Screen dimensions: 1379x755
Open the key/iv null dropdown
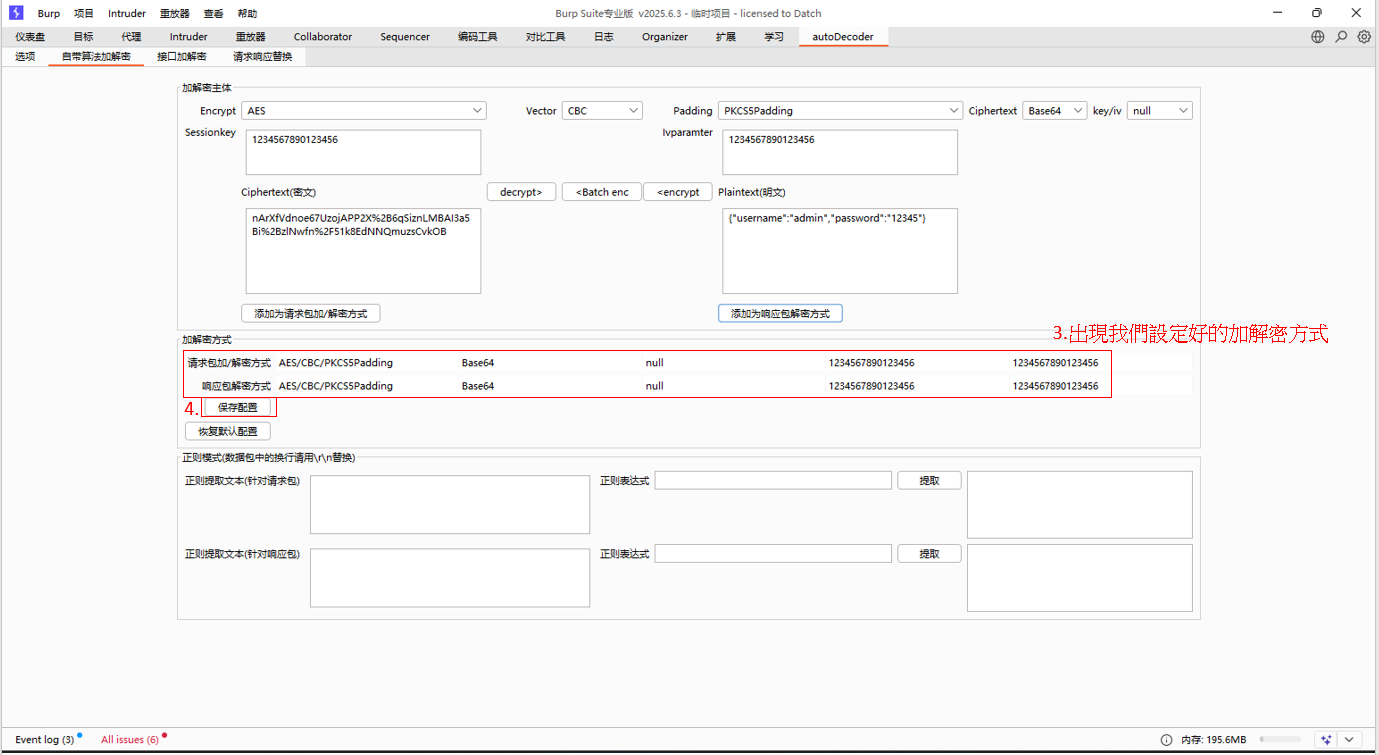pos(1160,111)
